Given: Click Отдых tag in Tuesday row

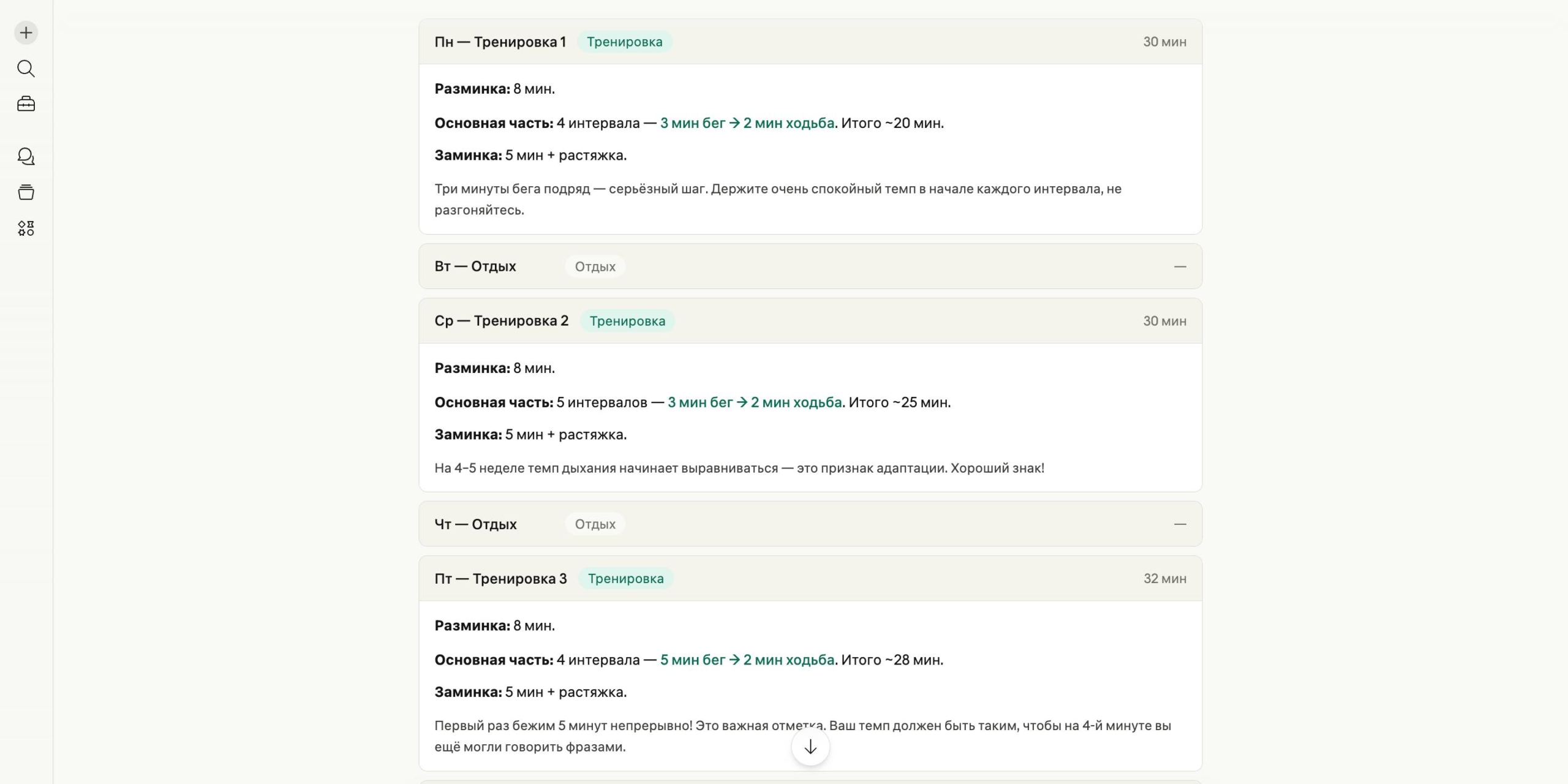Looking at the screenshot, I should click(595, 266).
